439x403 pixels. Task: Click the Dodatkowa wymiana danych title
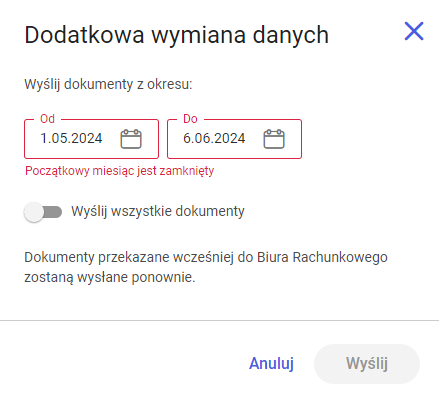pyautogui.click(x=177, y=35)
